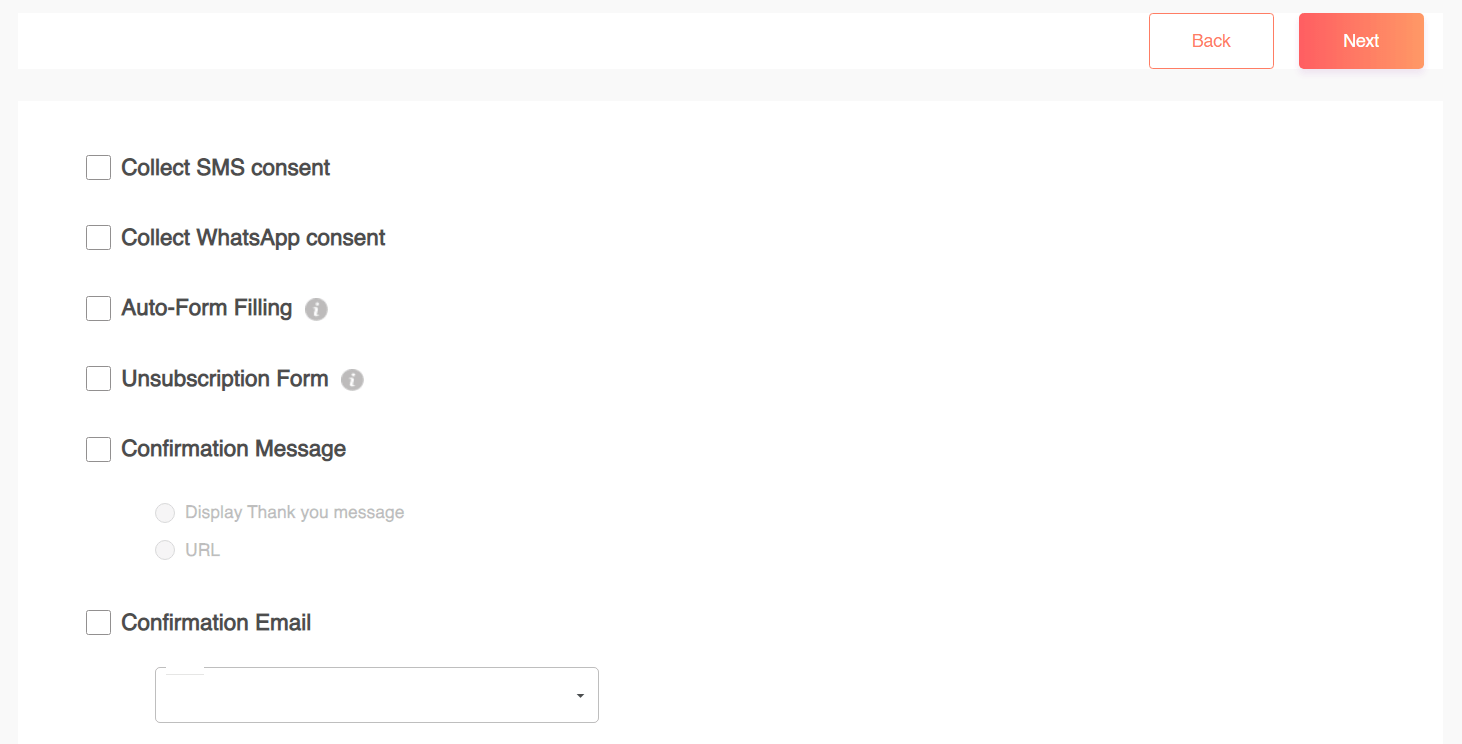Click the Confirmation Message label text

233,449
